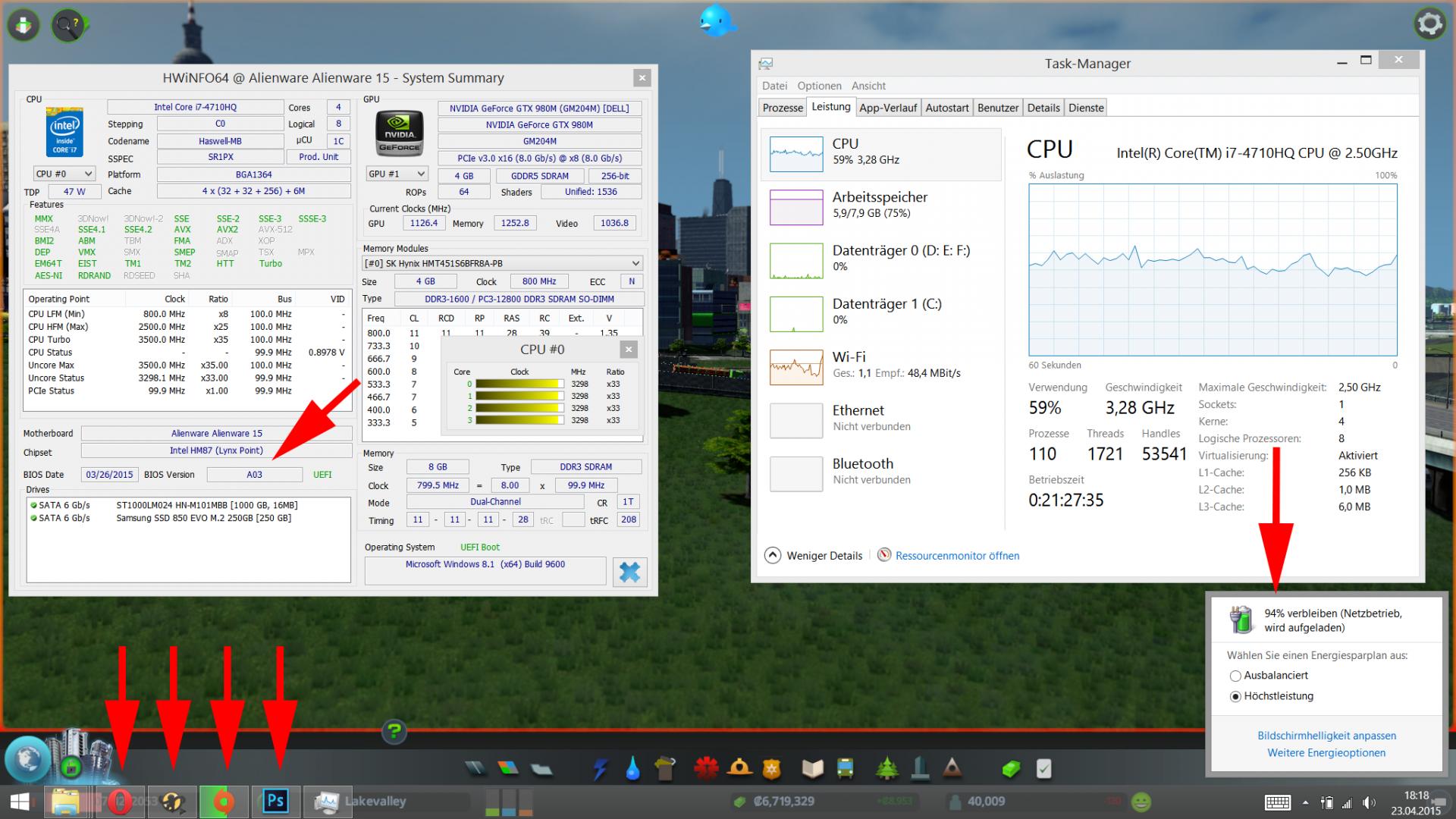Screen dimensions: 1456x819
Task: Click the save/load disk icon top-left
Action: (x=24, y=26)
